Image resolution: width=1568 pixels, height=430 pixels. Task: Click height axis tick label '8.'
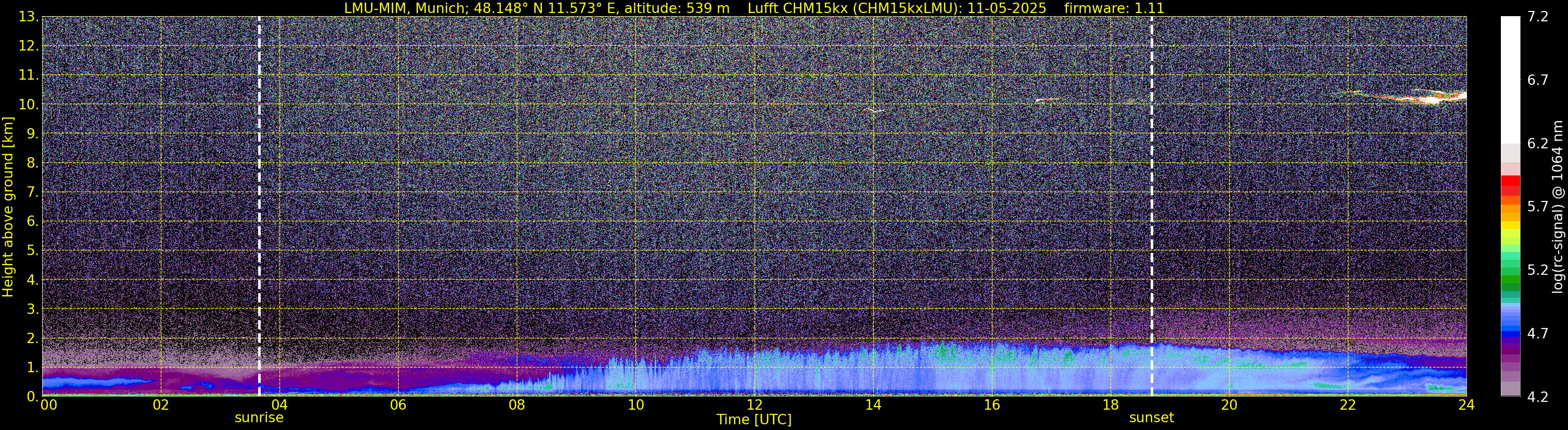[x=33, y=163]
